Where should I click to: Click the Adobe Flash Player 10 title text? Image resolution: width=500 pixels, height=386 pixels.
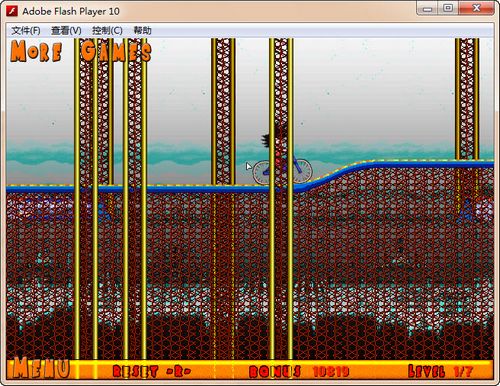coord(71,11)
